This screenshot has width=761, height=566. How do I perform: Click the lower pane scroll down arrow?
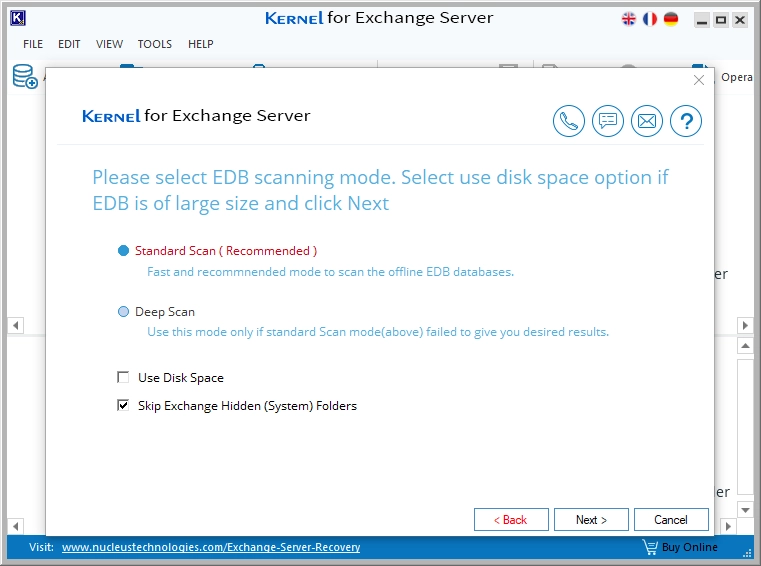coord(745,510)
